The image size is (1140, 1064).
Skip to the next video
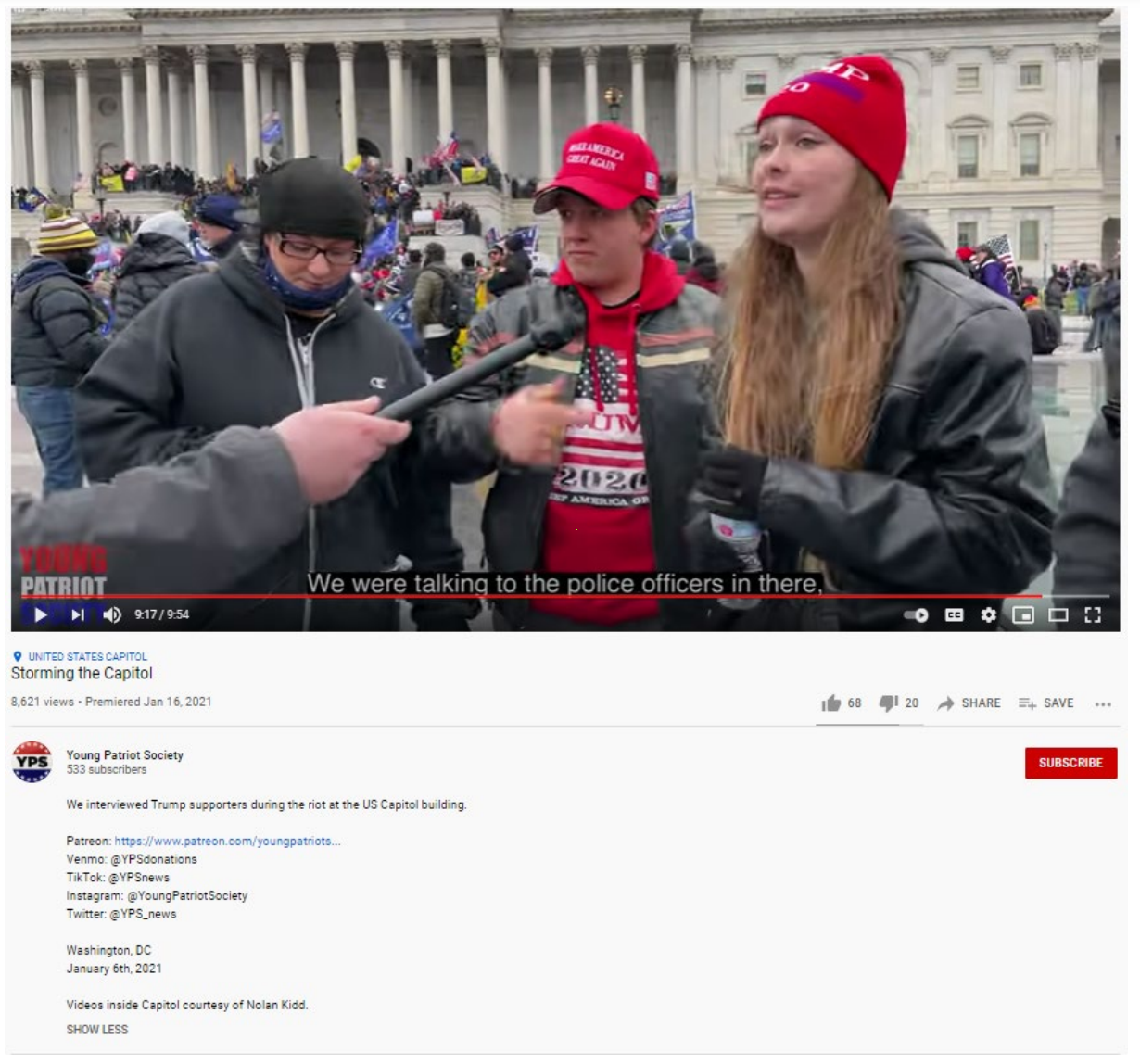(x=78, y=614)
